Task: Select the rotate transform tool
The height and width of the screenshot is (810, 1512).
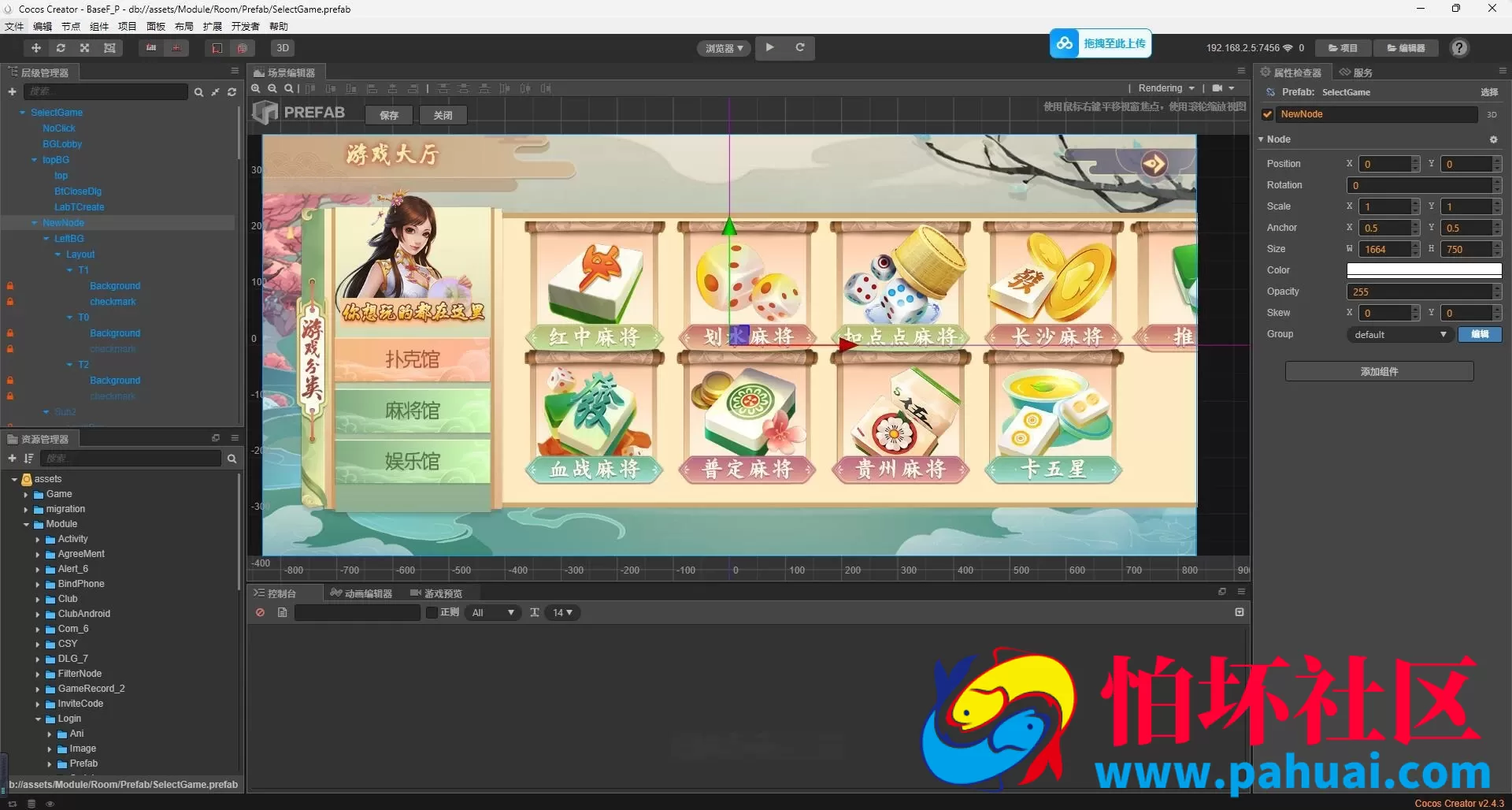Action: [61, 48]
